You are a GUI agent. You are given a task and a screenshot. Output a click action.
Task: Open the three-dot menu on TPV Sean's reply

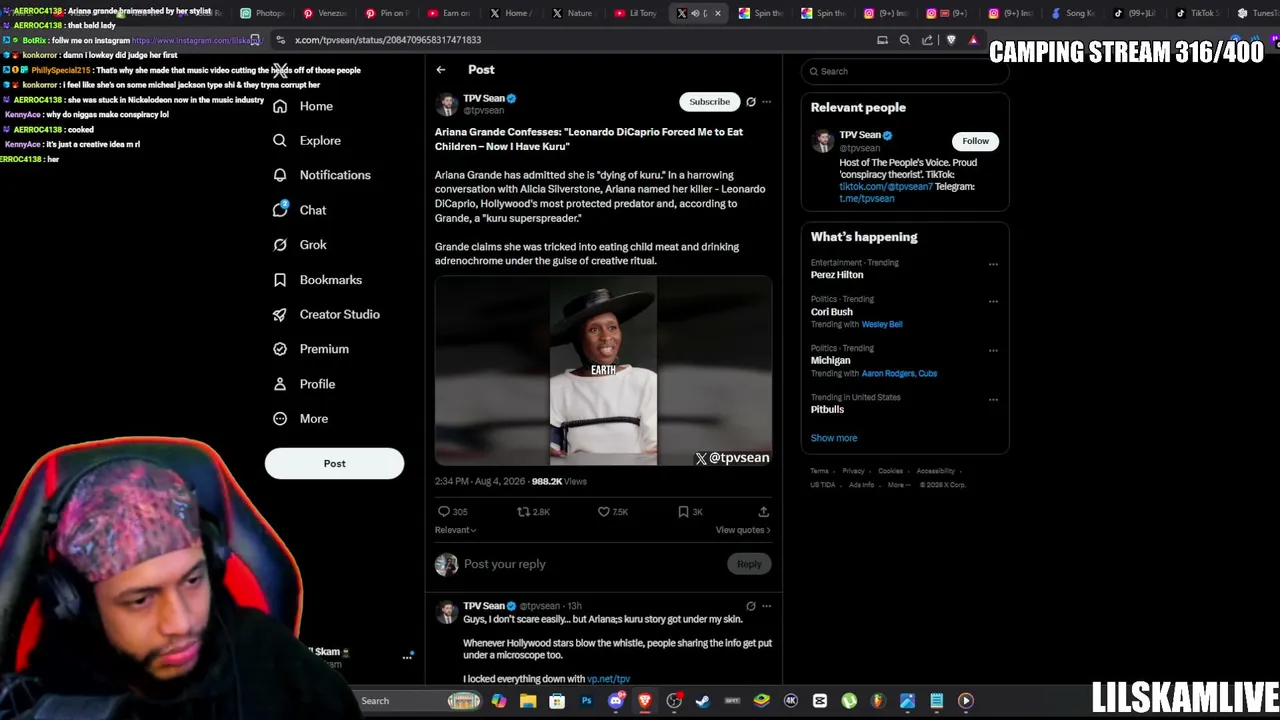coord(767,606)
